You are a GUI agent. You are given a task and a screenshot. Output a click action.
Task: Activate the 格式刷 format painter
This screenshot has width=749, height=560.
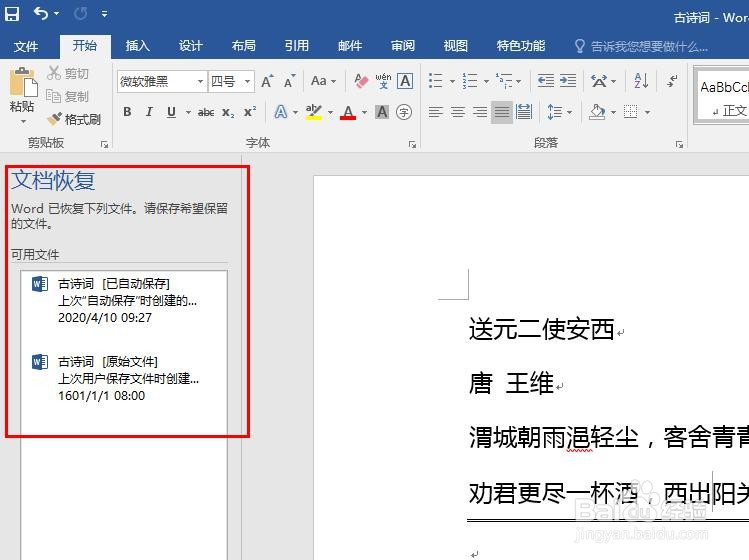[x=74, y=119]
